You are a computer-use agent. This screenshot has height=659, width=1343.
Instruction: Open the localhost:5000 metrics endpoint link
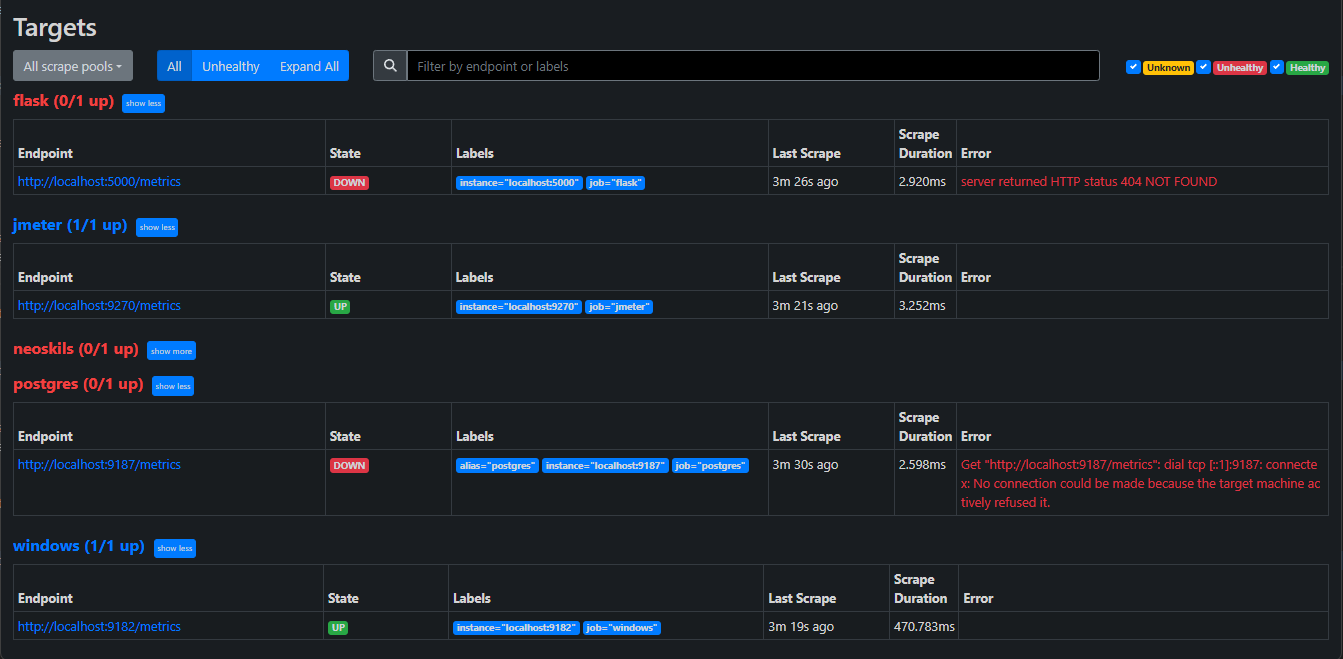point(99,182)
